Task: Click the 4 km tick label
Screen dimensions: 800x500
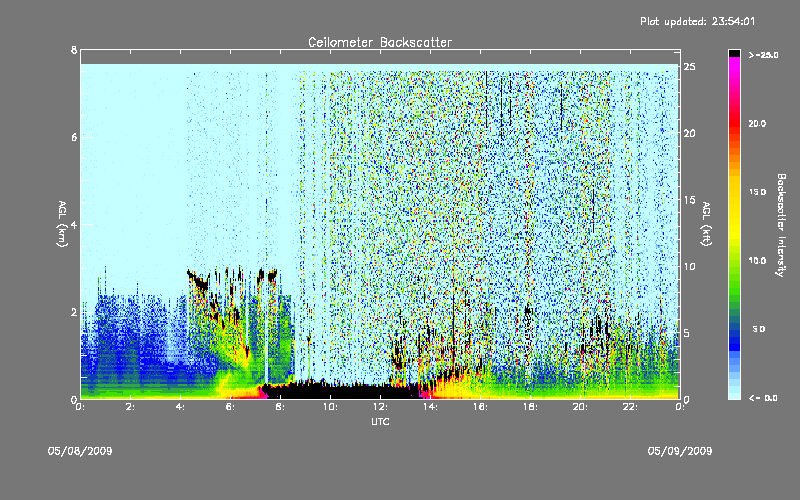Action: click(x=74, y=224)
